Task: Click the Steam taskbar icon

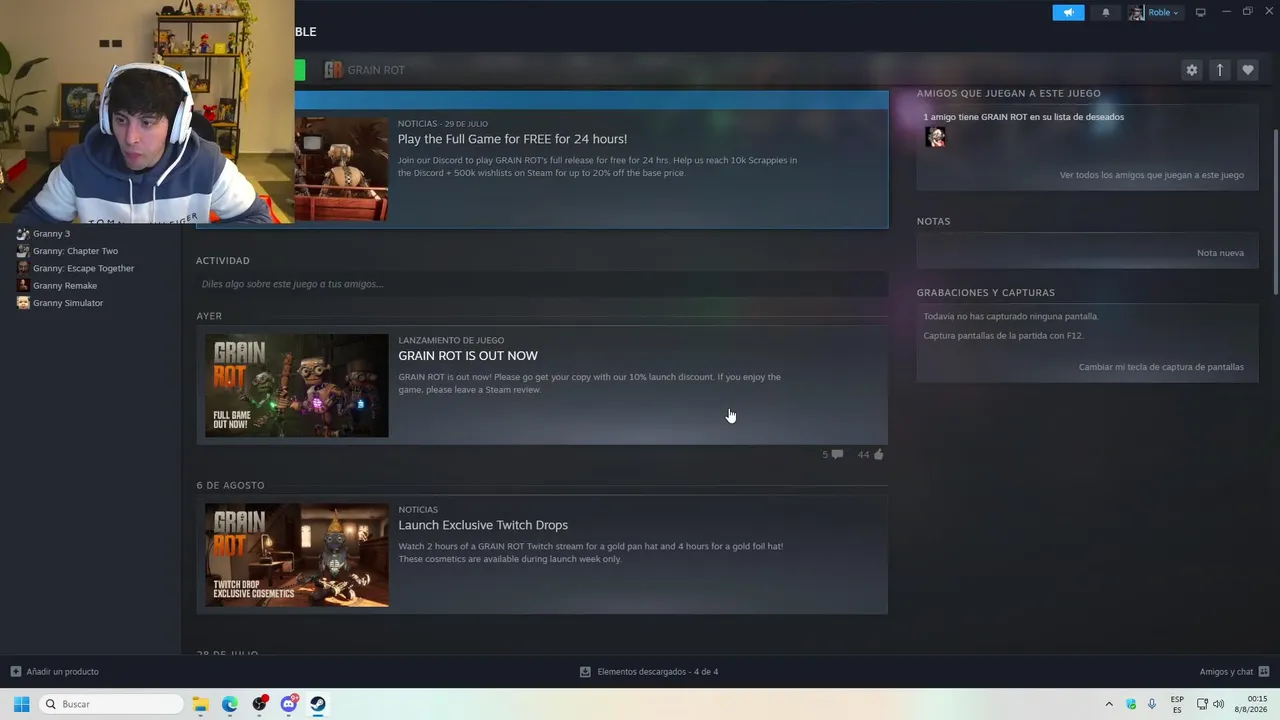Action: 318,704
